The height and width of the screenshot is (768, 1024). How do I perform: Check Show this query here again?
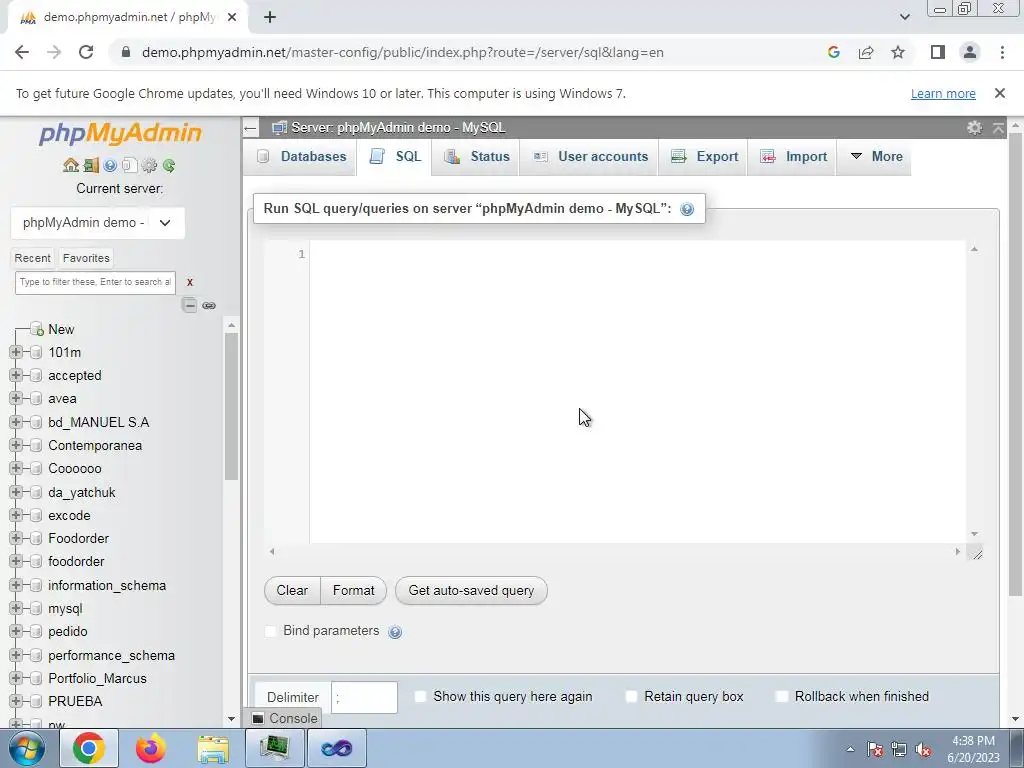click(x=421, y=696)
